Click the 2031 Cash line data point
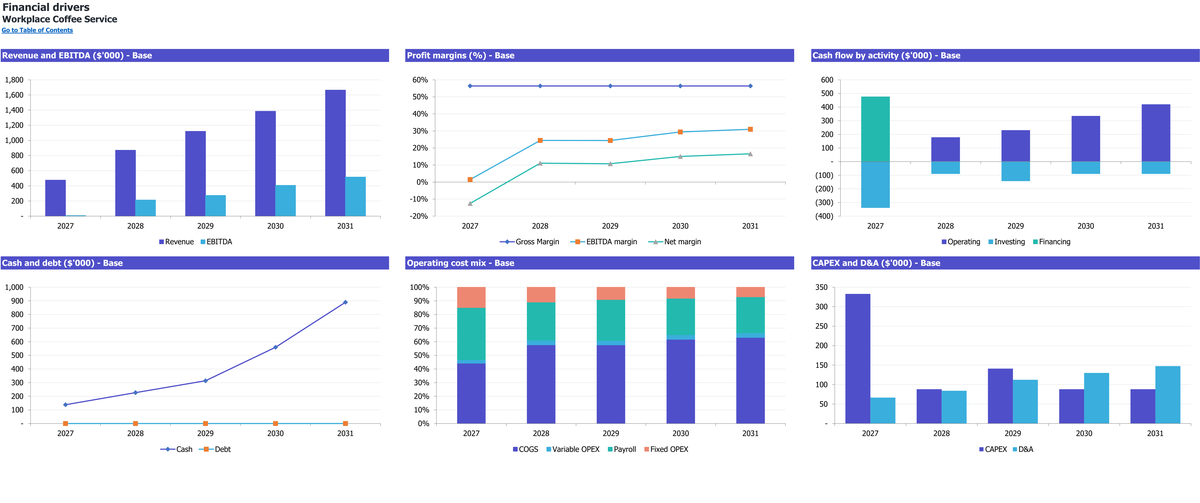Image resolution: width=1200 pixels, height=503 pixels. [345, 302]
